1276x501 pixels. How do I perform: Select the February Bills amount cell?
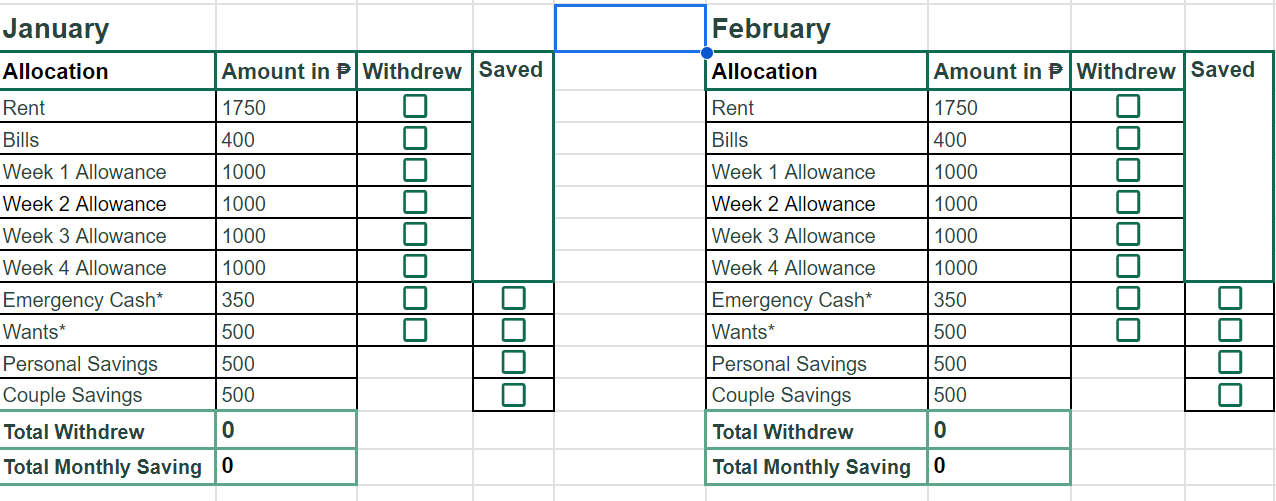click(x=999, y=139)
